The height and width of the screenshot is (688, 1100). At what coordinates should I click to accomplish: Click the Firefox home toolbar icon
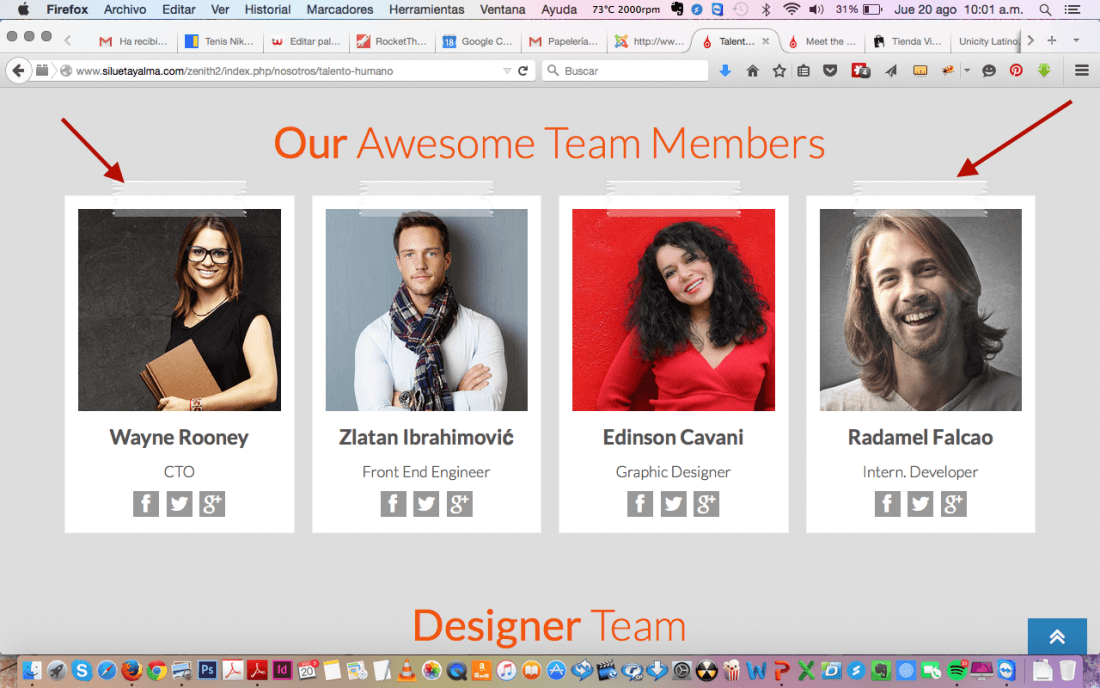coord(752,70)
